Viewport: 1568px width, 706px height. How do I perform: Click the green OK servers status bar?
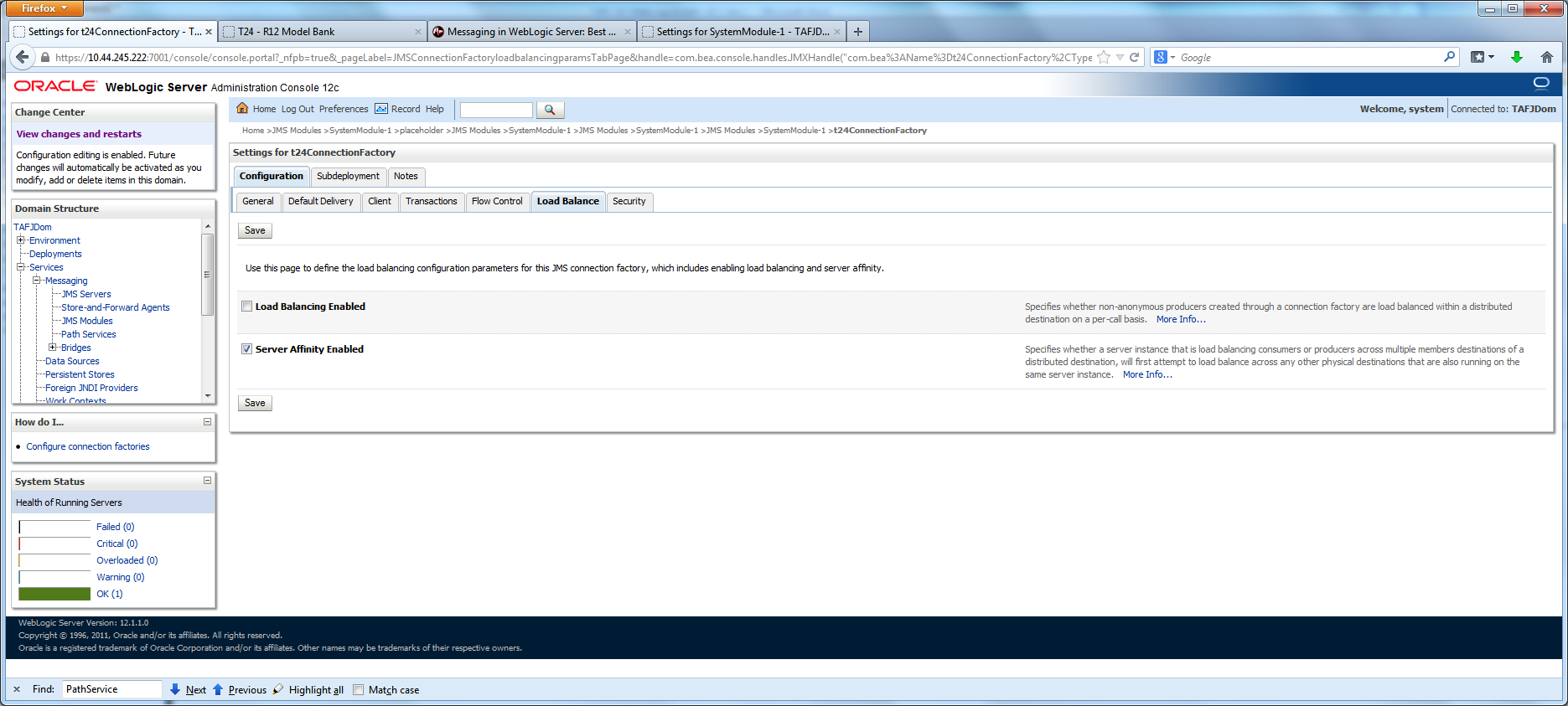pyautogui.click(x=54, y=594)
